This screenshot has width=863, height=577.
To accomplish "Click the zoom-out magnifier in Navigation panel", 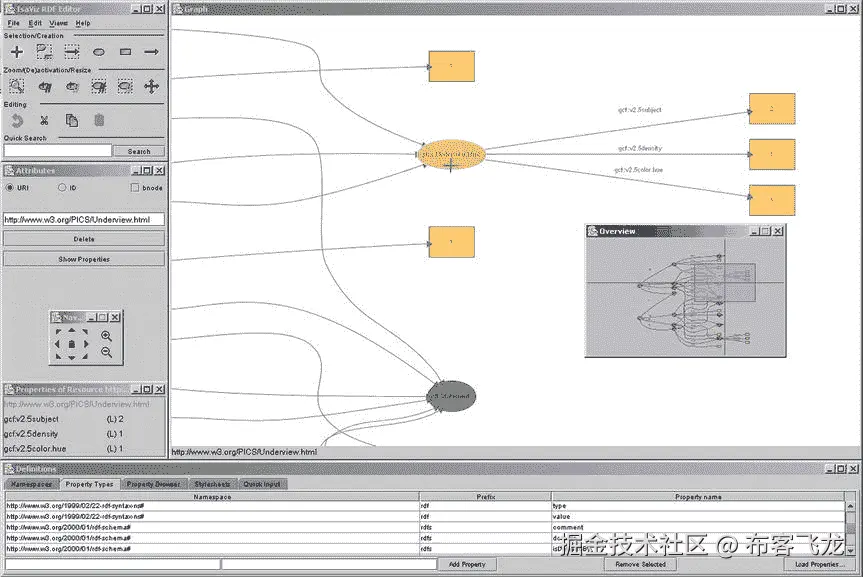I will click(x=106, y=352).
